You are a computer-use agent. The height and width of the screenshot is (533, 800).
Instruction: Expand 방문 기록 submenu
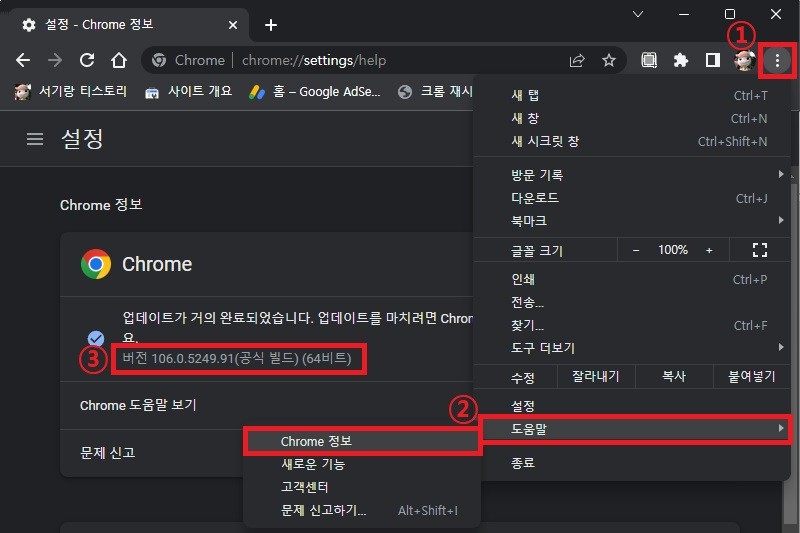click(632, 175)
